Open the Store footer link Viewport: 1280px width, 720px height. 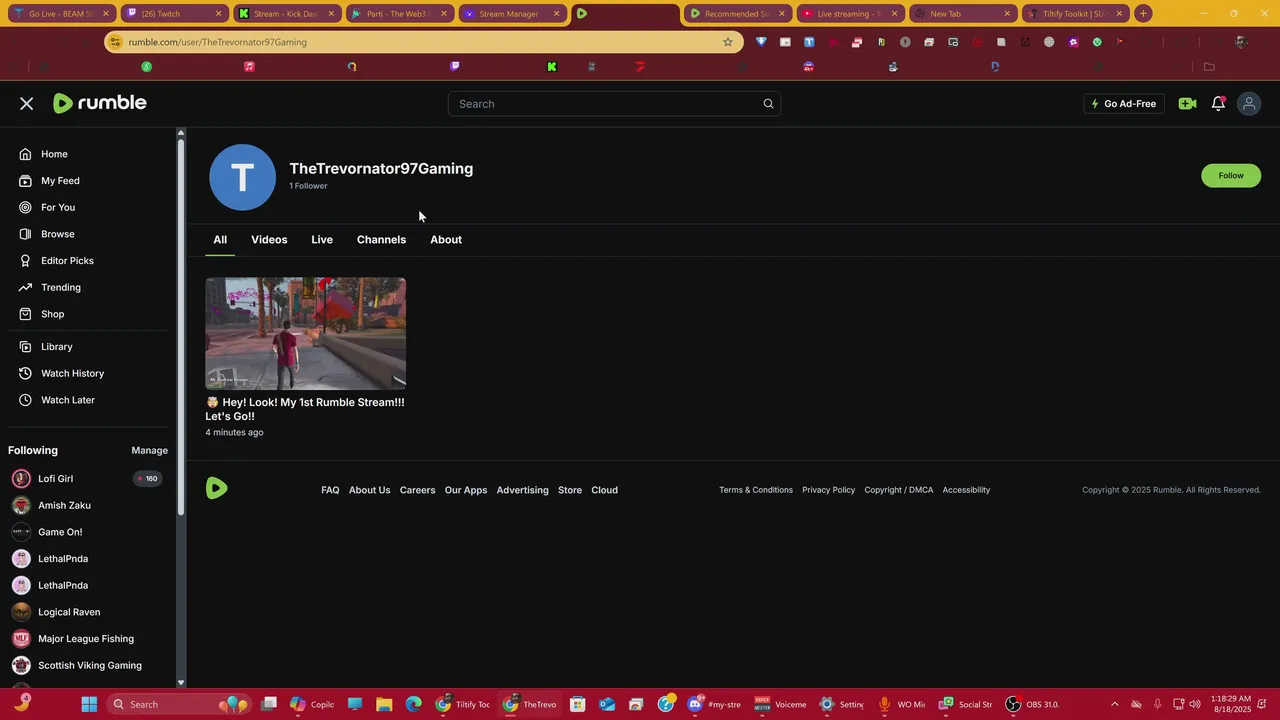(570, 490)
